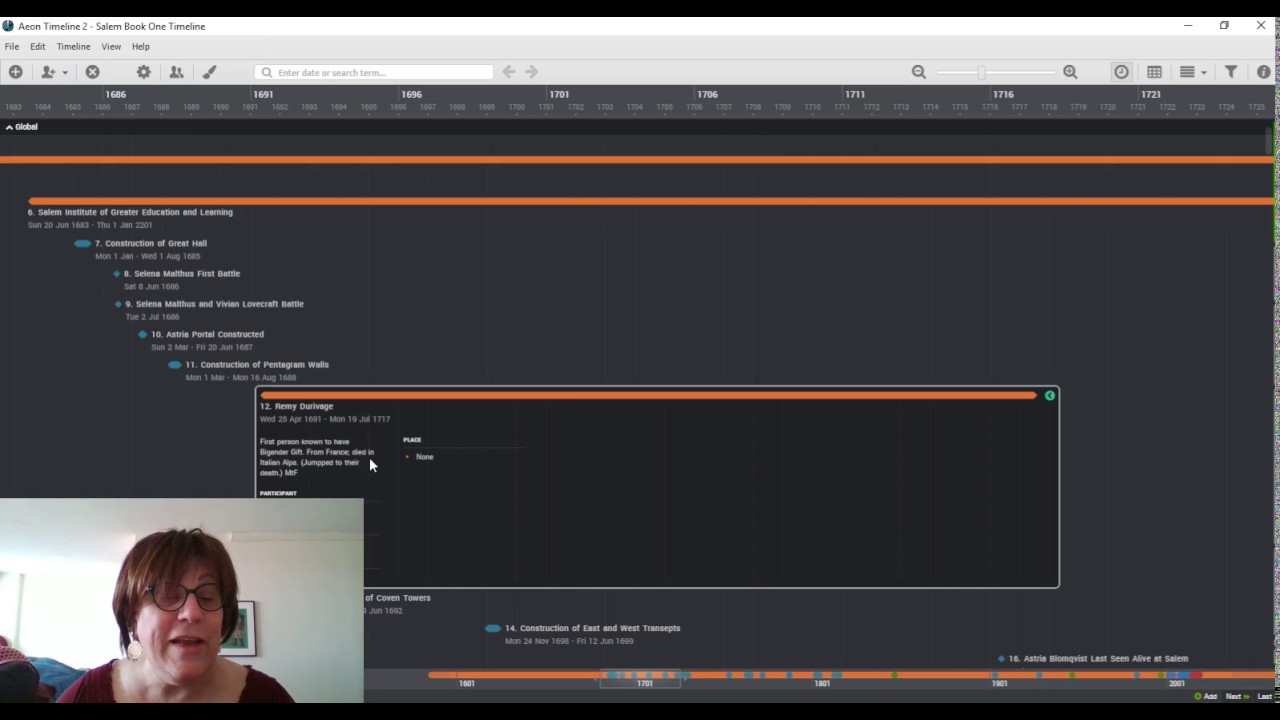Click the paintbrush color tool icon
The height and width of the screenshot is (720, 1280).
coord(209,72)
